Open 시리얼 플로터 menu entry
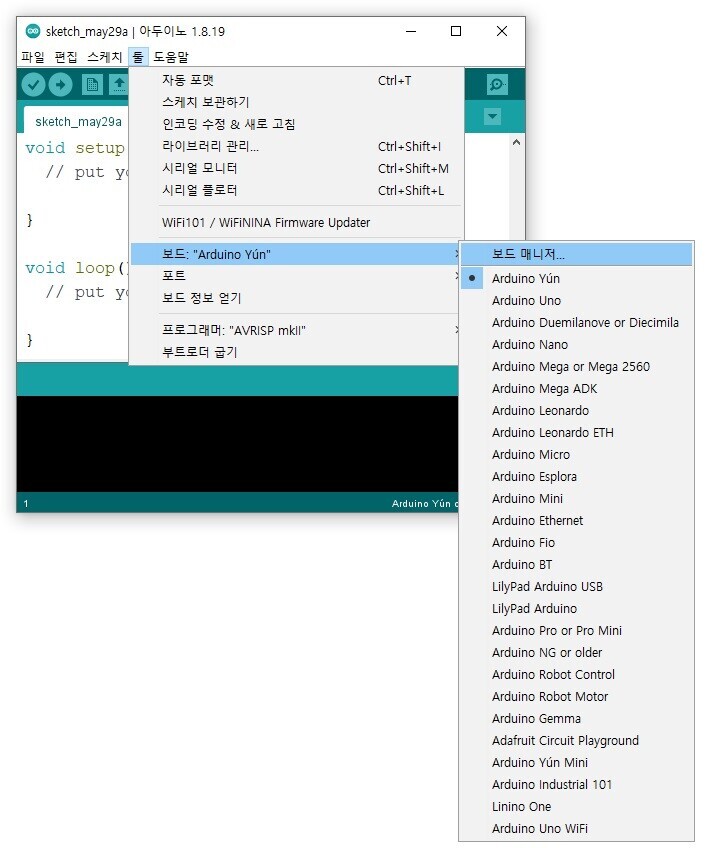Screen dimensions: 714x848 pos(295,190)
